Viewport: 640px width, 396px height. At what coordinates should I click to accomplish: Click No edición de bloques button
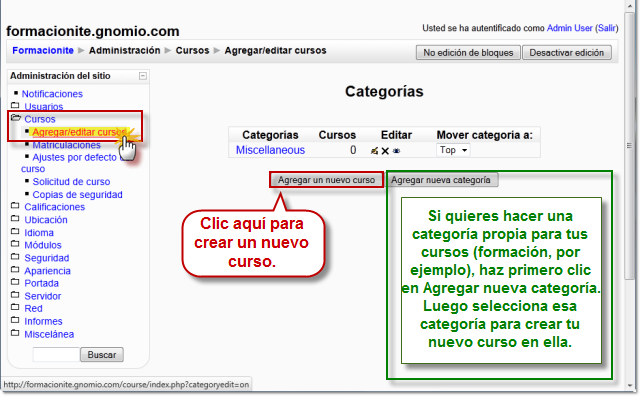click(468, 53)
